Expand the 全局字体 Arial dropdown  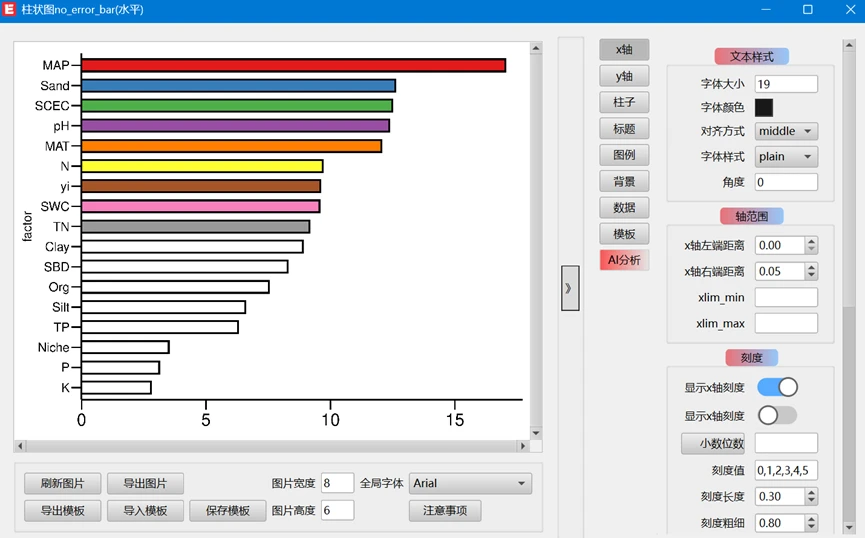(470, 484)
